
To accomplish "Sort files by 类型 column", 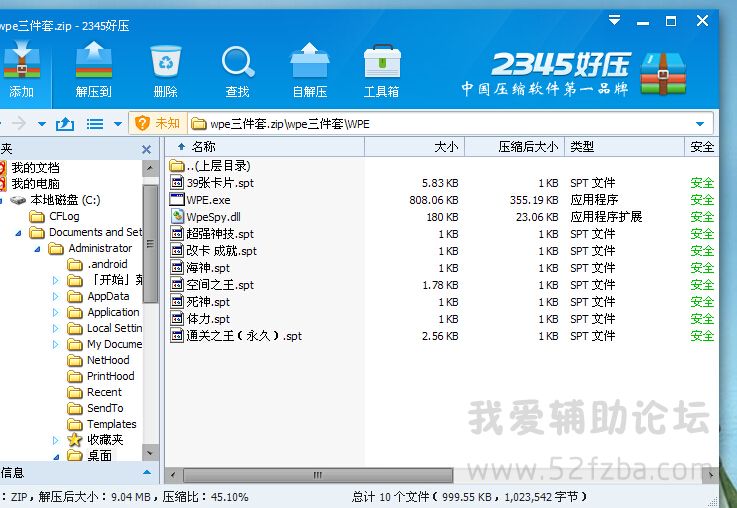I will pos(624,147).
